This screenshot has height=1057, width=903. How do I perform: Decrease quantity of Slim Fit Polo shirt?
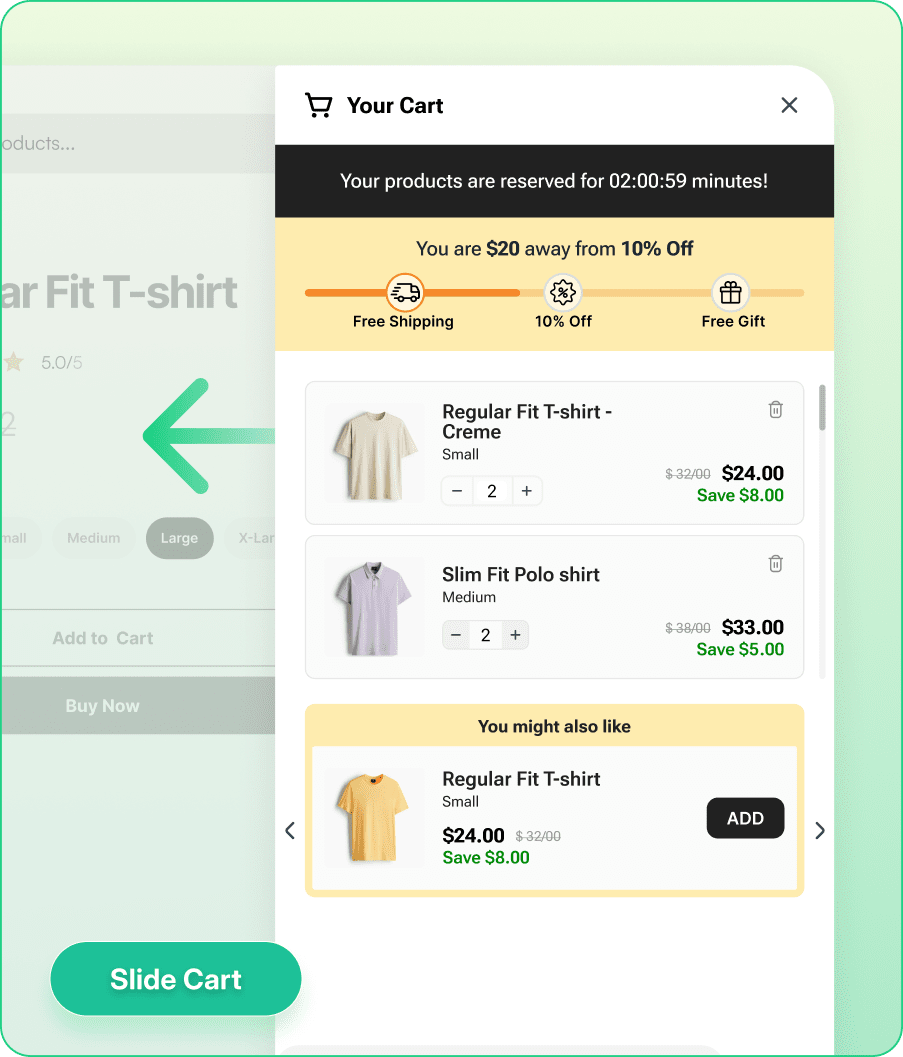click(x=456, y=635)
